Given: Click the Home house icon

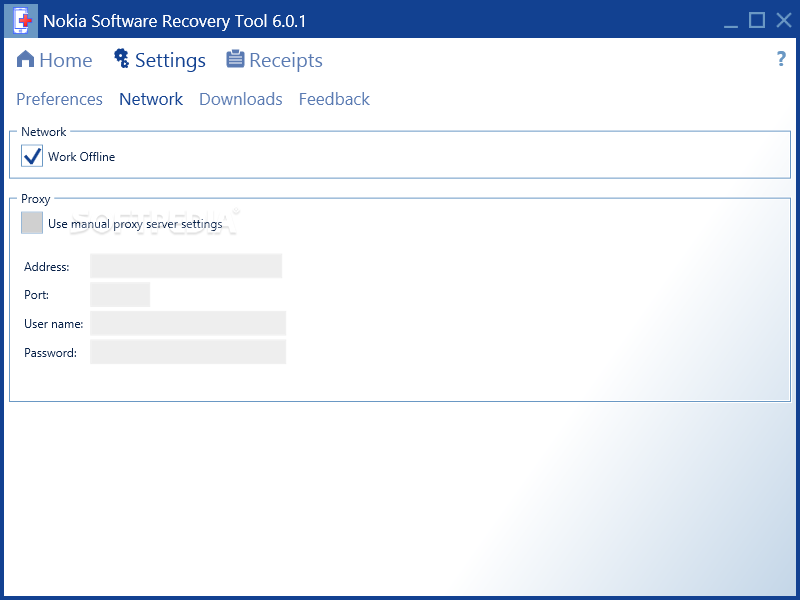Looking at the screenshot, I should pyautogui.click(x=26, y=59).
